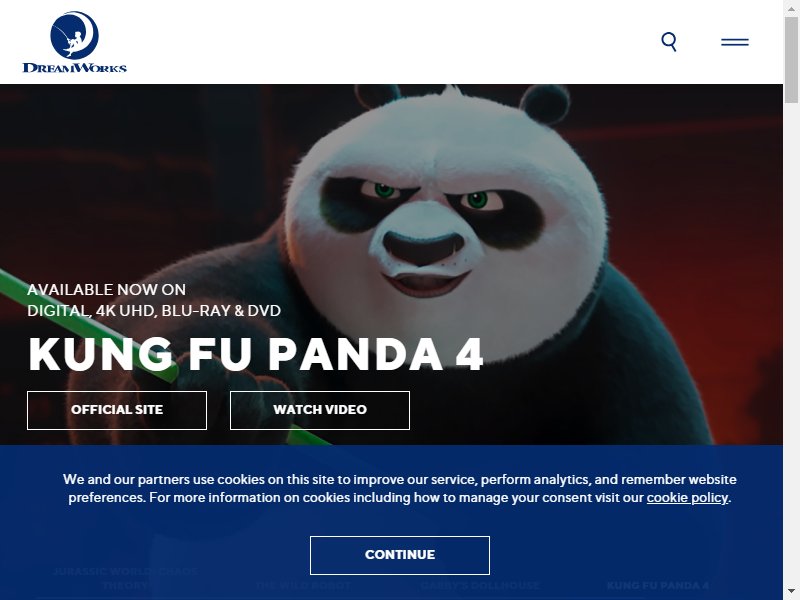Image resolution: width=800 pixels, height=600 pixels.
Task: Open the hamburger navigation menu
Action: pos(735,42)
